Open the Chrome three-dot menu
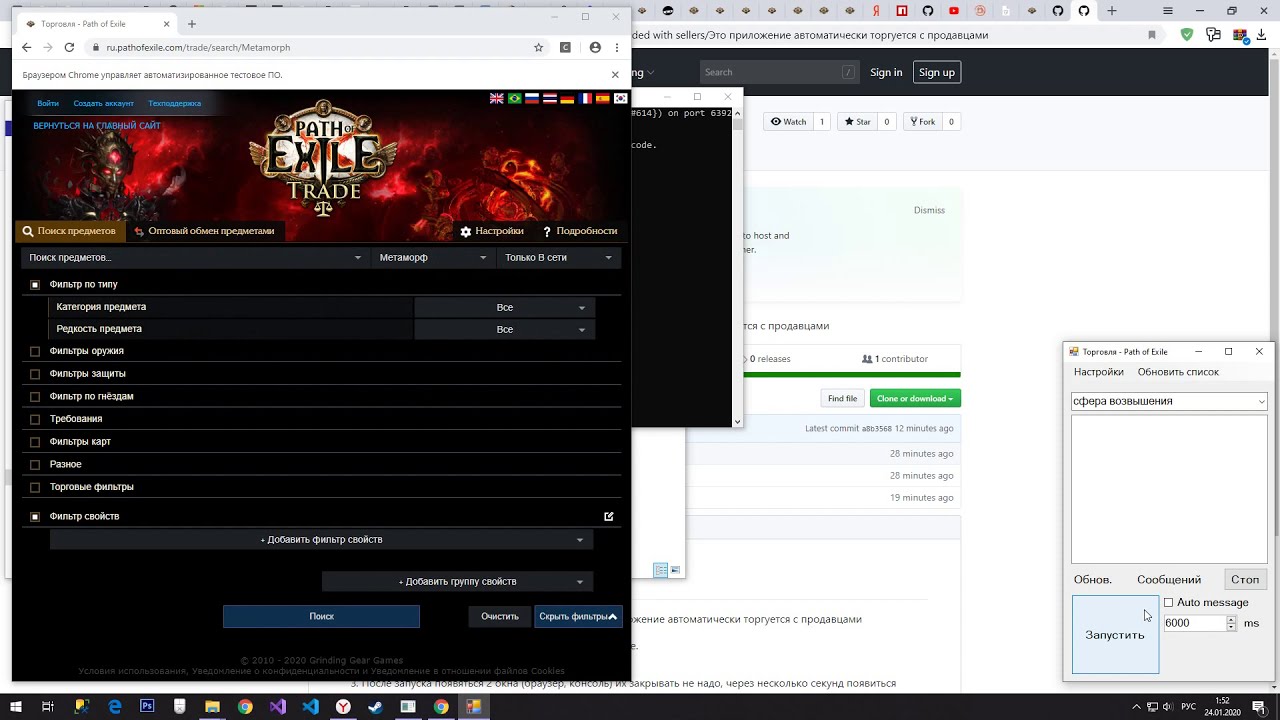 coord(616,47)
